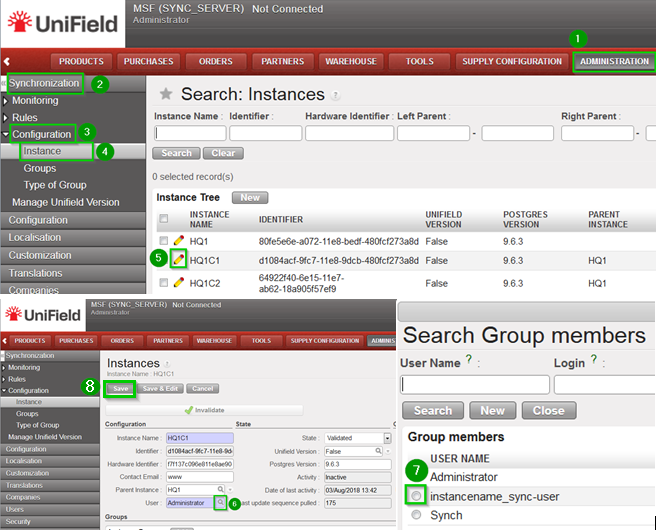Screen dimensions: 656x530
Task: Expand the Rules menu in the sidebar
Action: (x=5, y=118)
